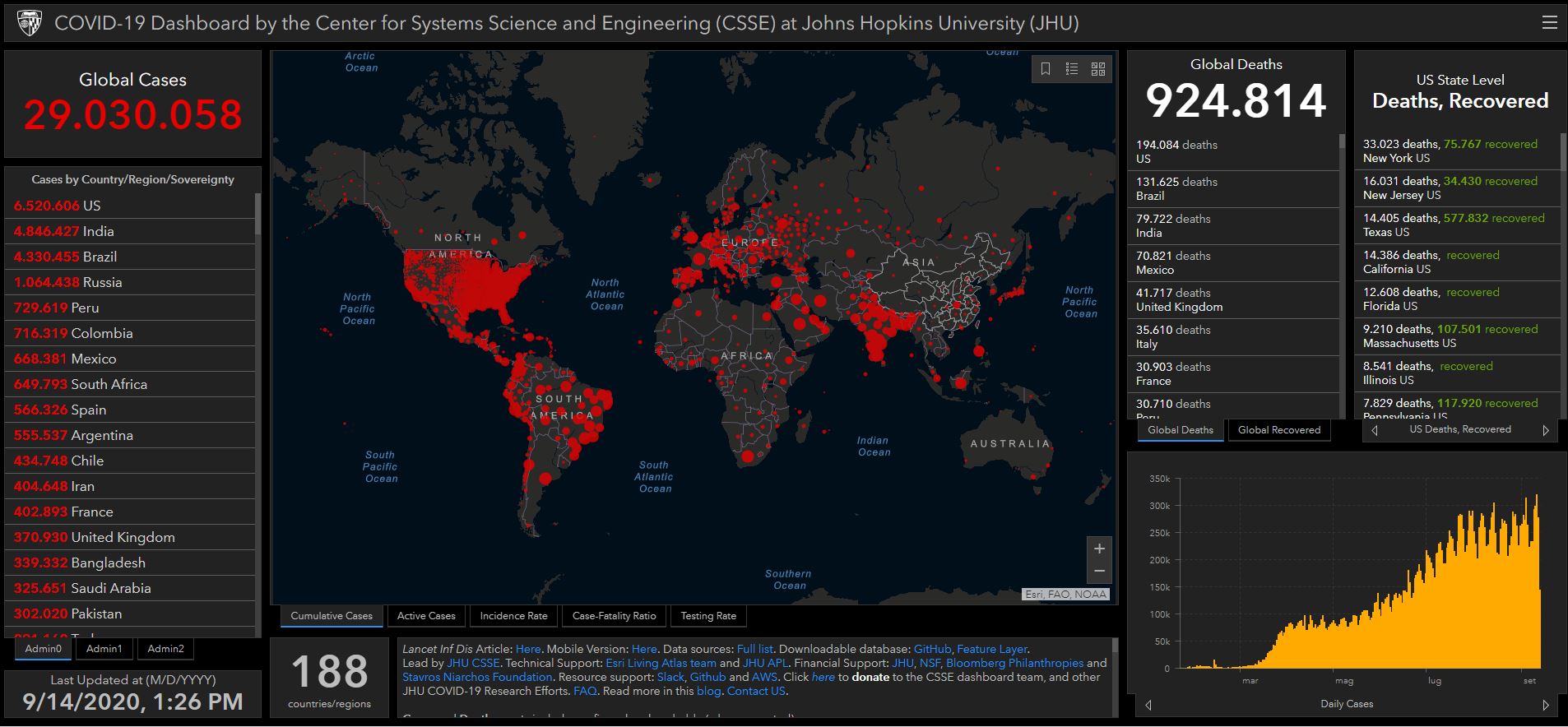Switch to Admin2 level toggle
This screenshot has width=1568, height=727.
click(165, 649)
